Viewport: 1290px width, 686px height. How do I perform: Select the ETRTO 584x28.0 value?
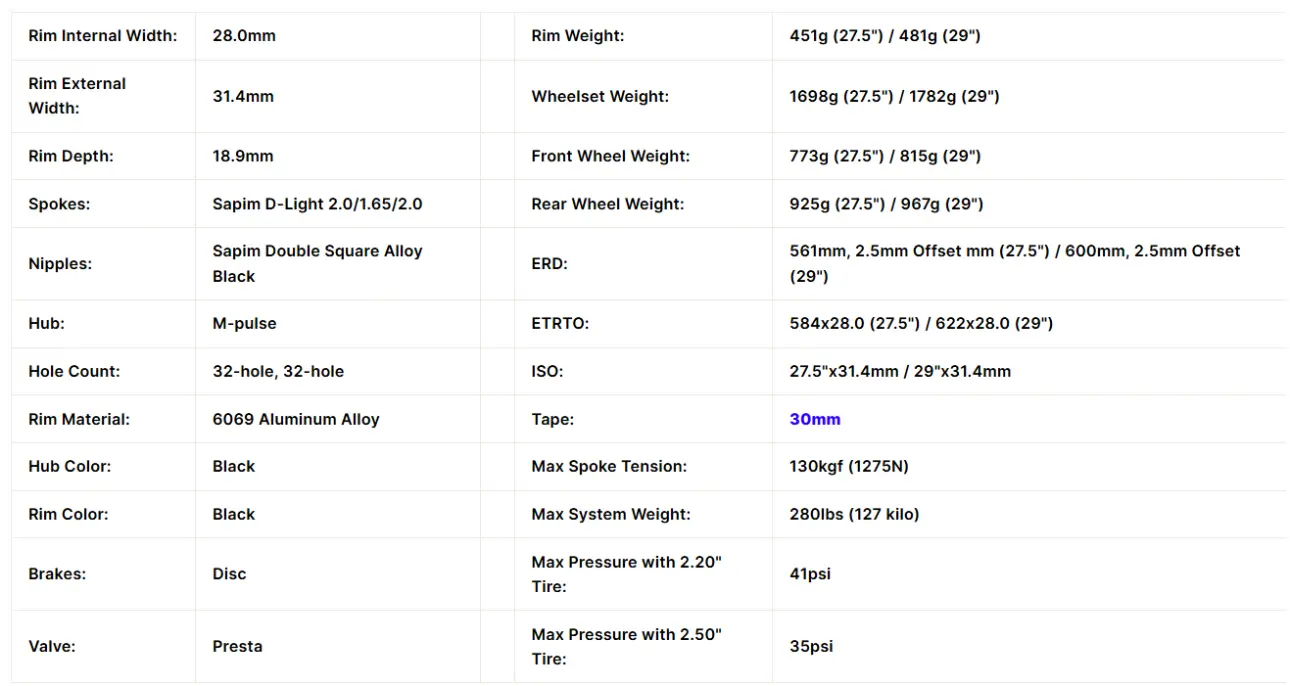tap(921, 324)
